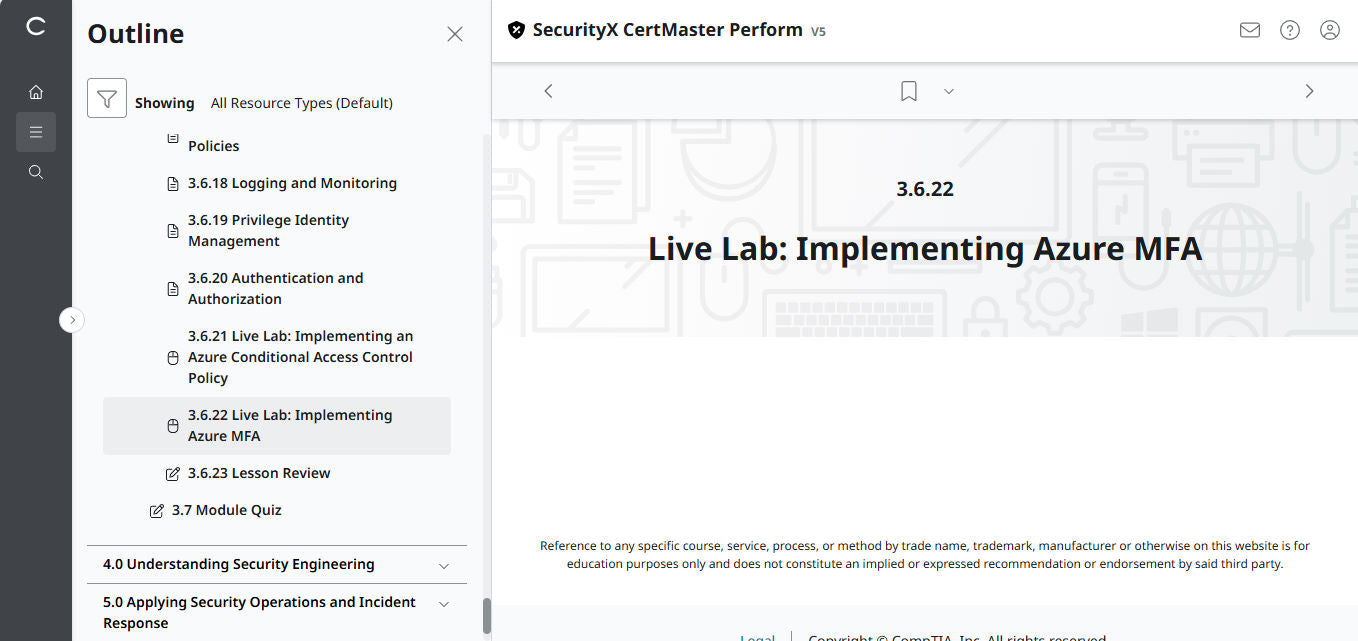
Task: Navigate to the previous lesson page
Action: point(548,90)
